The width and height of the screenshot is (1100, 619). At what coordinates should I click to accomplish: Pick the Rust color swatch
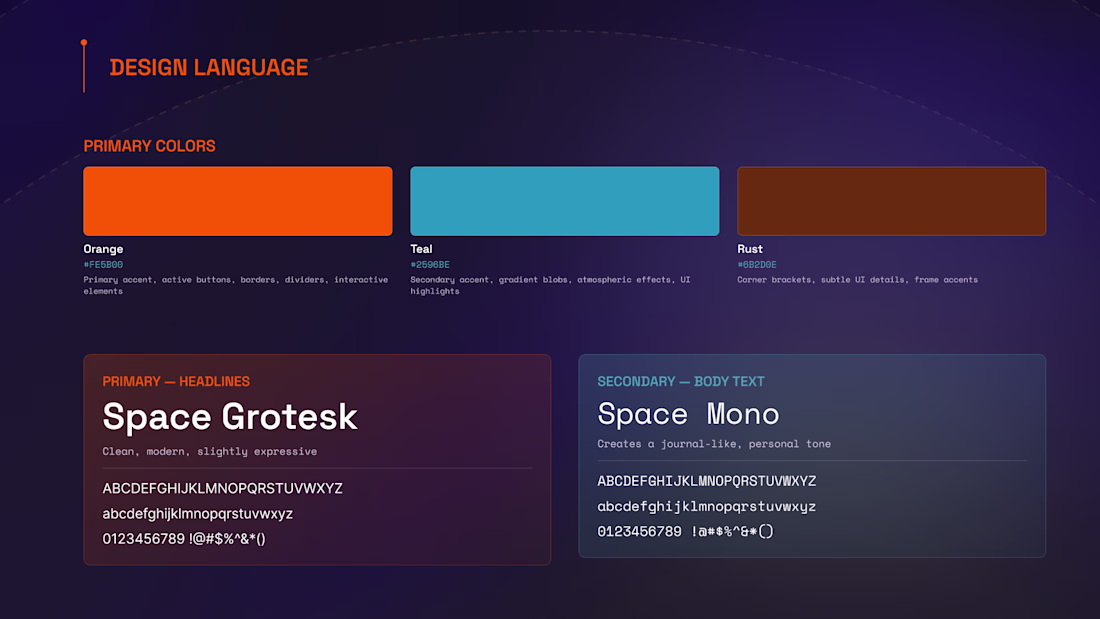point(892,201)
